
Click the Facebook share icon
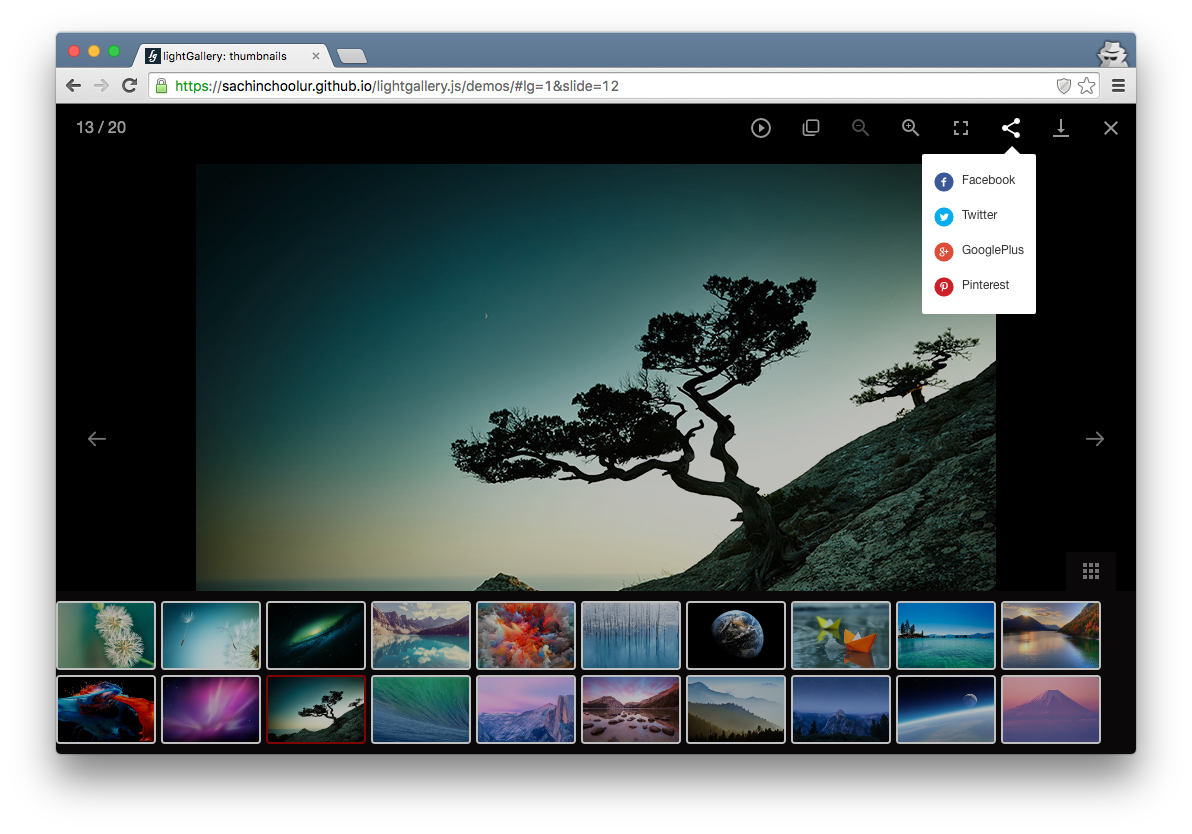(x=944, y=181)
